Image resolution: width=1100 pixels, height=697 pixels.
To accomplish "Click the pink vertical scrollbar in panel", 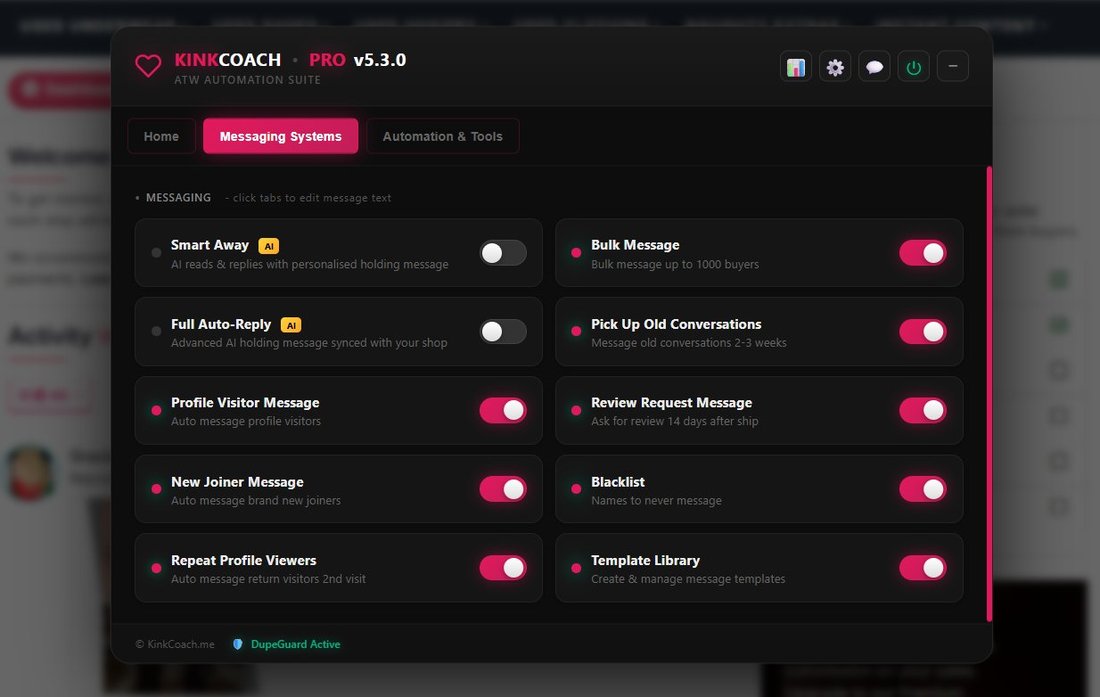I will 989,393.
